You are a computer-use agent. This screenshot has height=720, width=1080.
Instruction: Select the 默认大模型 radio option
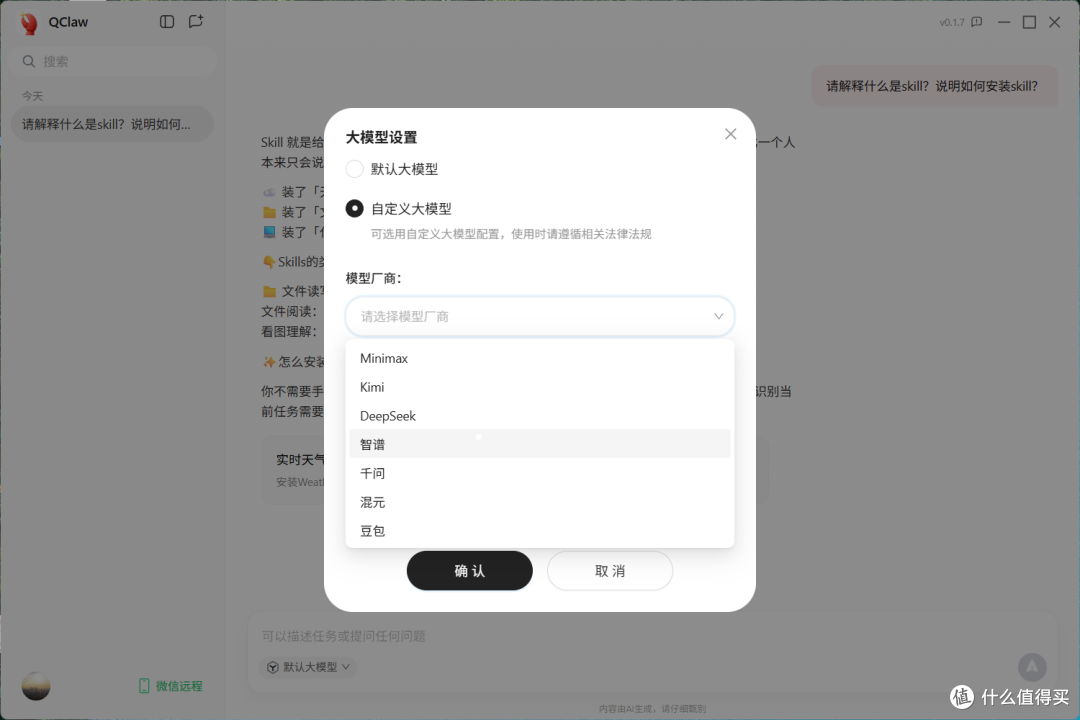pos(355,169)
